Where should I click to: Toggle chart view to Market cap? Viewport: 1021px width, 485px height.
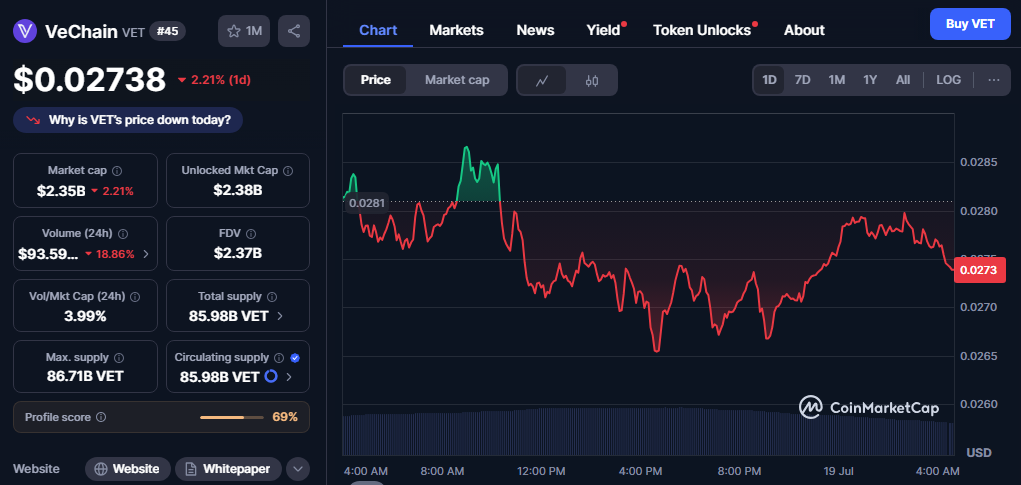[456, 80]
